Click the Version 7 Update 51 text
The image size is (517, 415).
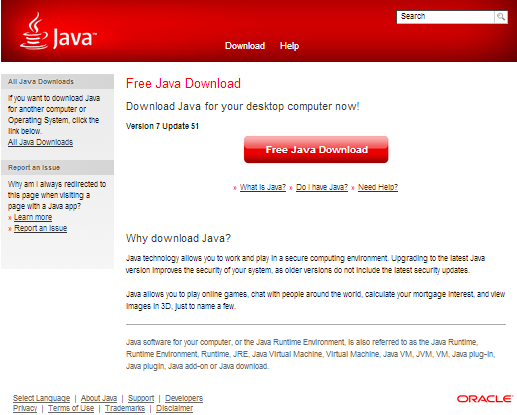(x=162, y=126)
